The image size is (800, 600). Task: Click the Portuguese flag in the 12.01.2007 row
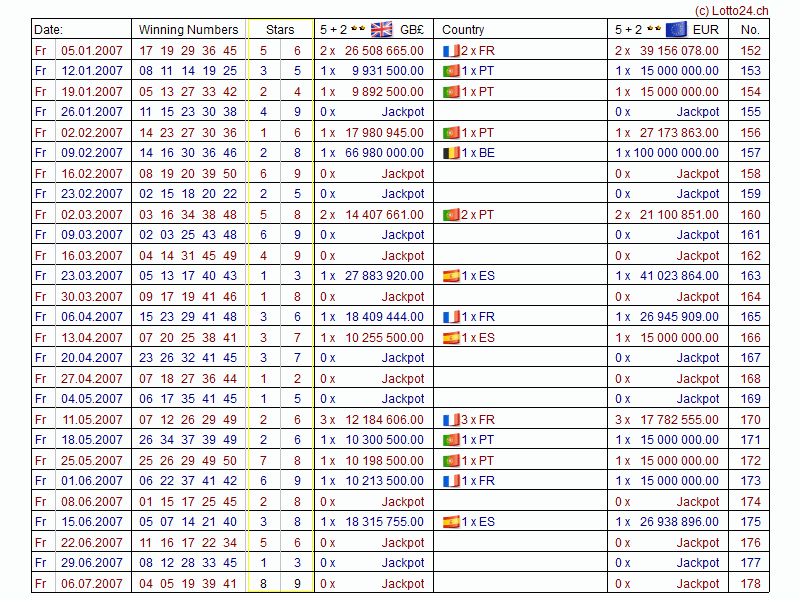450,71
